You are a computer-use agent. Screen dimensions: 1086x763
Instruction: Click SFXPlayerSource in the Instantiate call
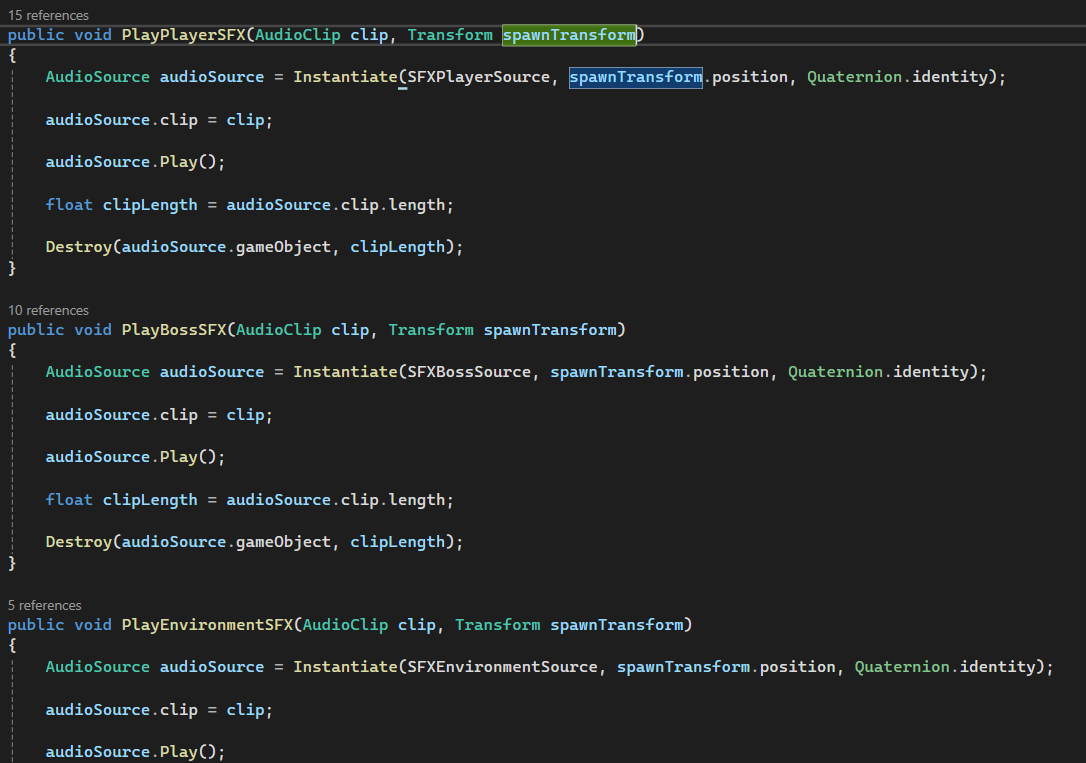[479, 77]
